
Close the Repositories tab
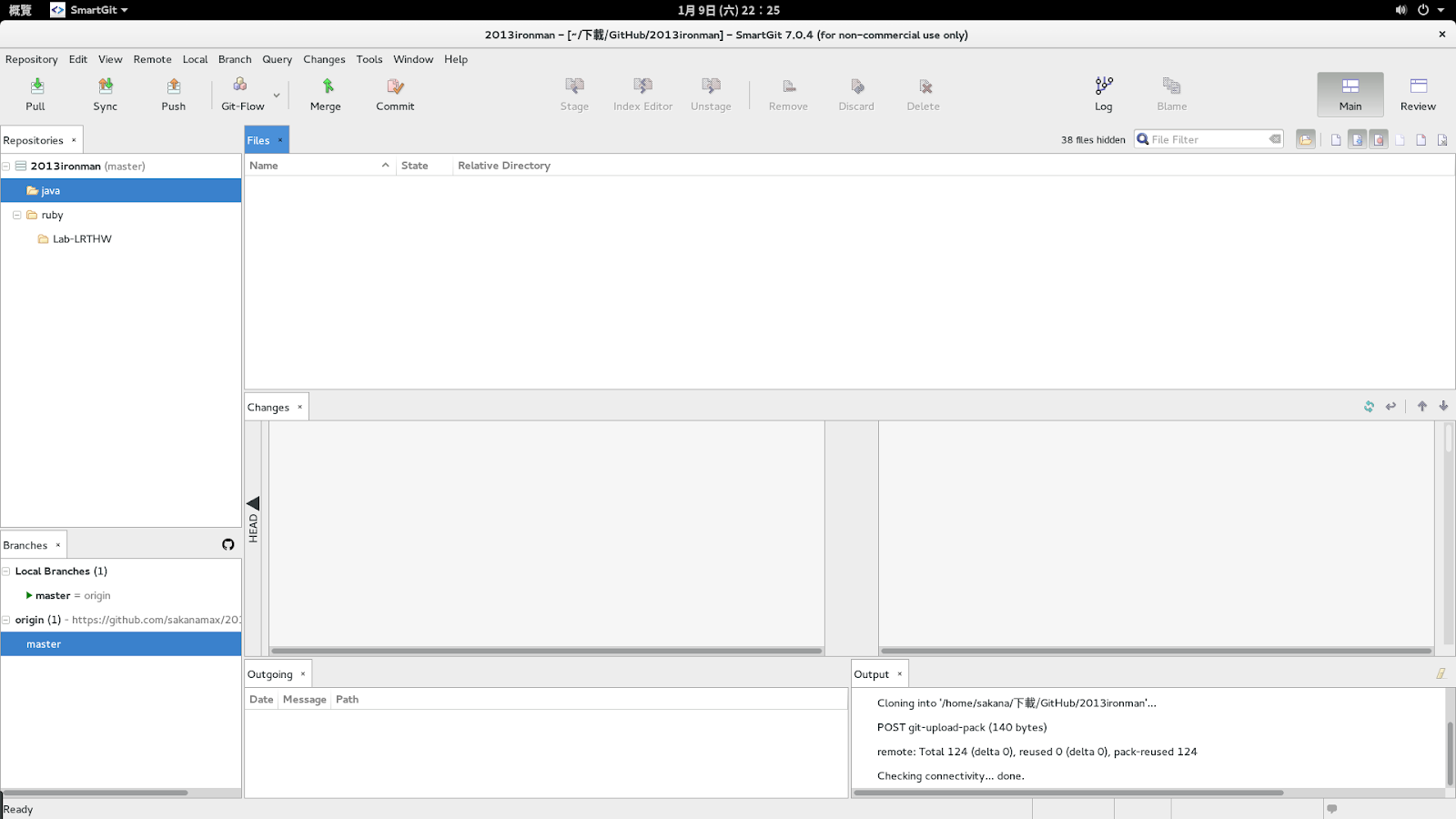74,139
